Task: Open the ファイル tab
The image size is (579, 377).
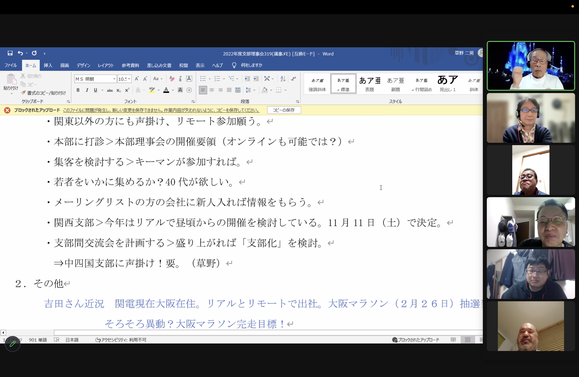Action: click(11, 65)
